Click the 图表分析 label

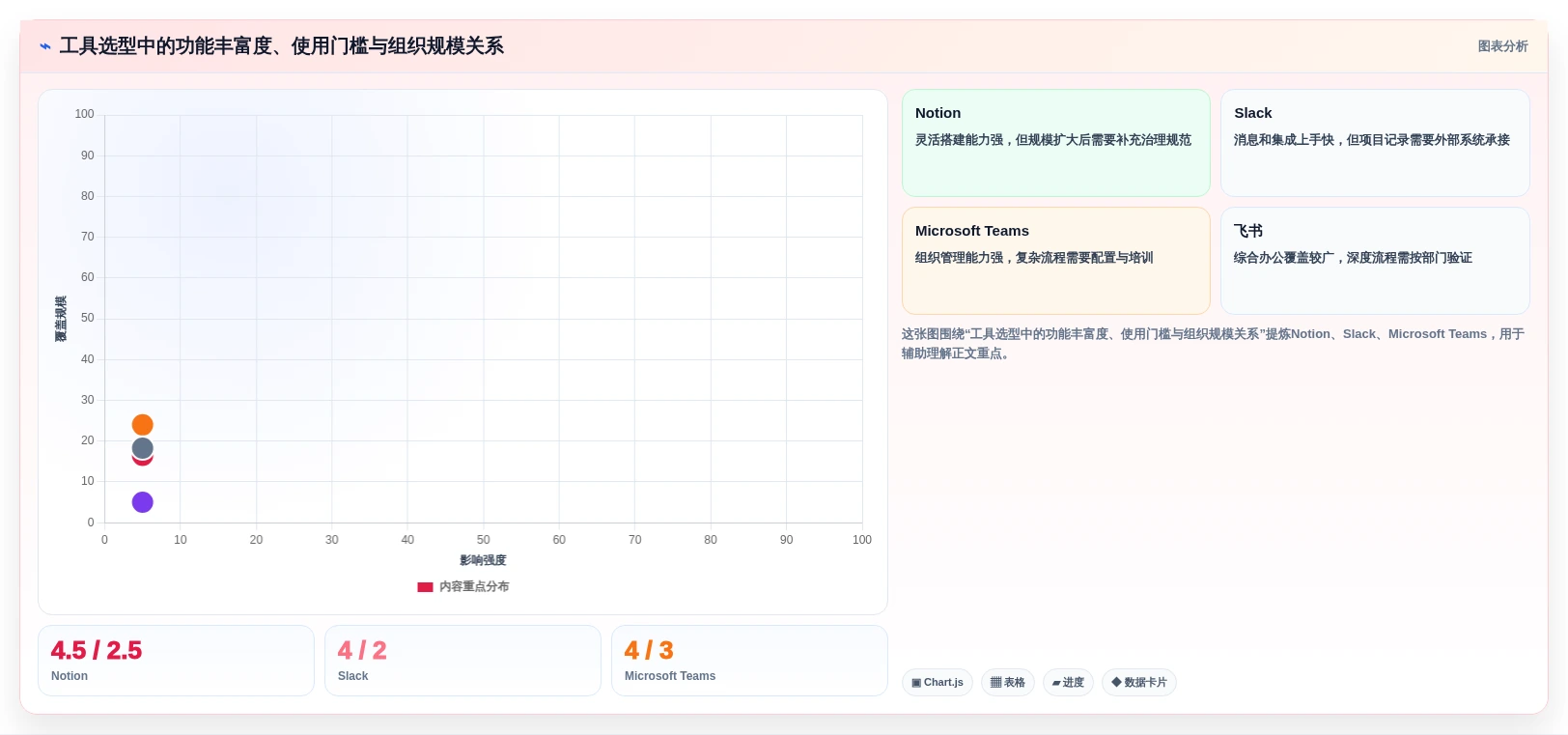[1502, 46]
